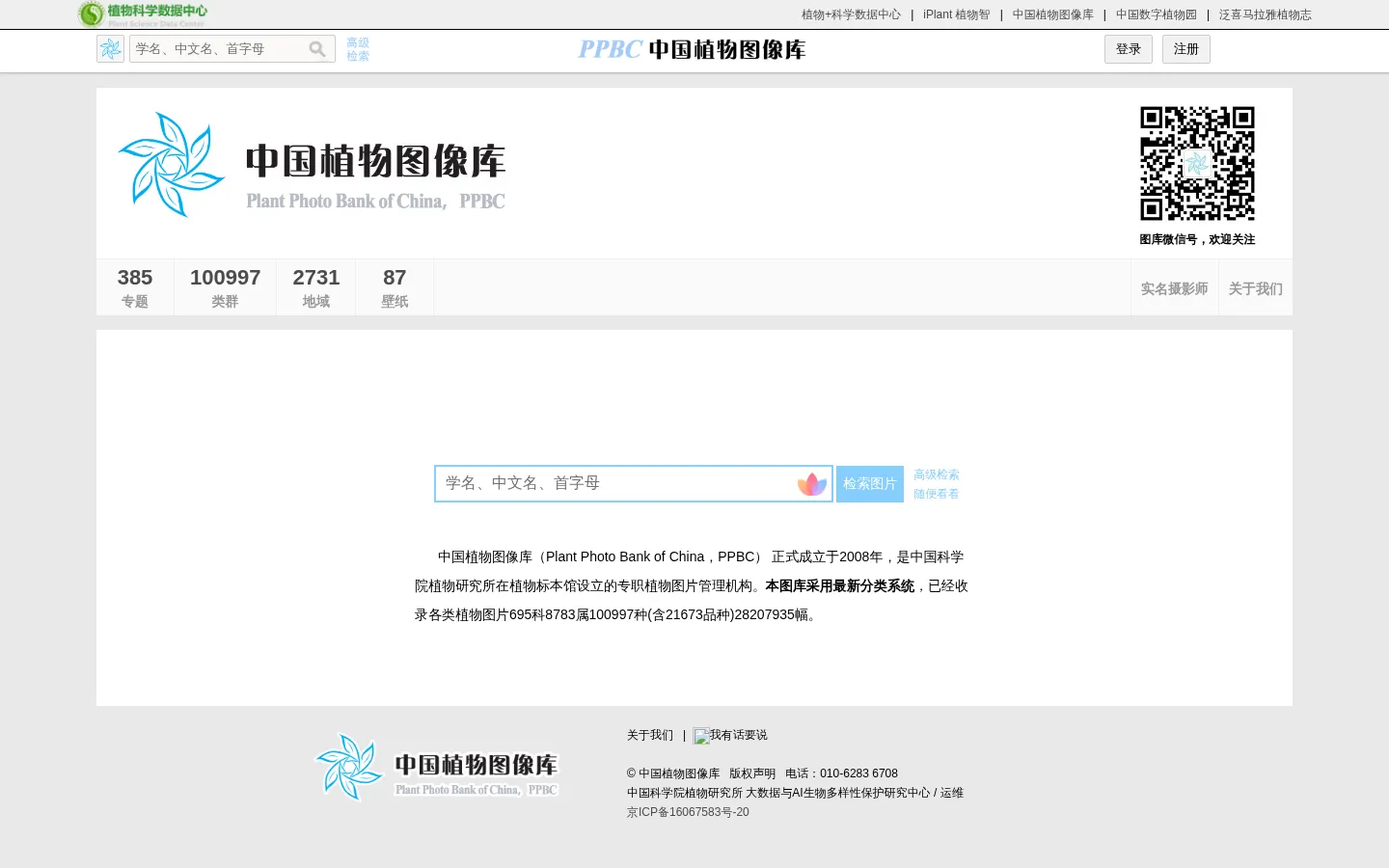Open 高级检索 link next to top search

tap(358, 49)
